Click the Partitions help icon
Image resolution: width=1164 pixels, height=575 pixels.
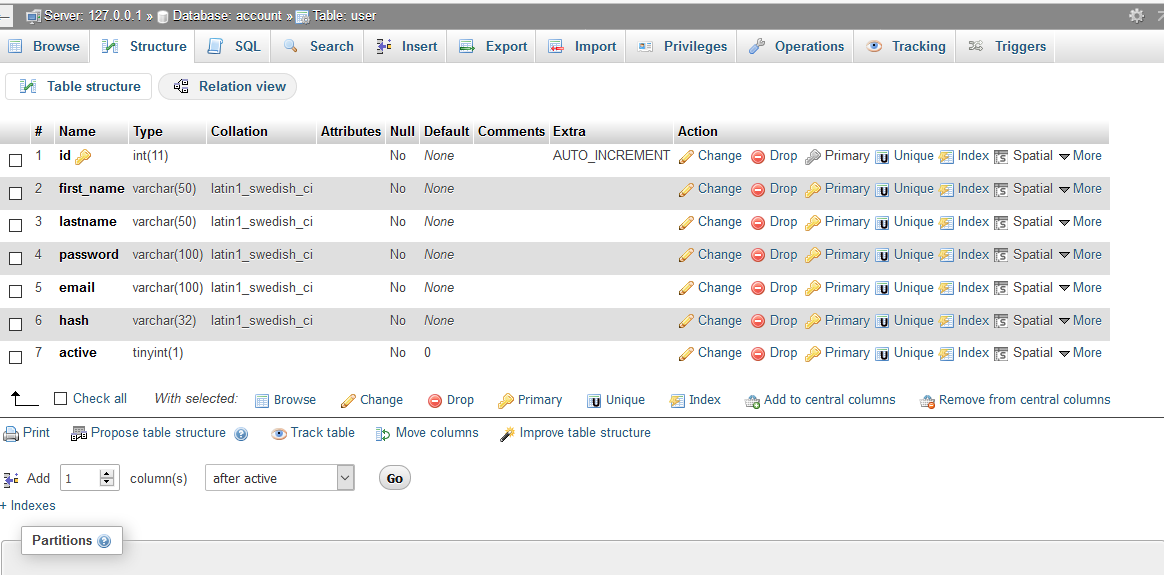tap(104, 541)
